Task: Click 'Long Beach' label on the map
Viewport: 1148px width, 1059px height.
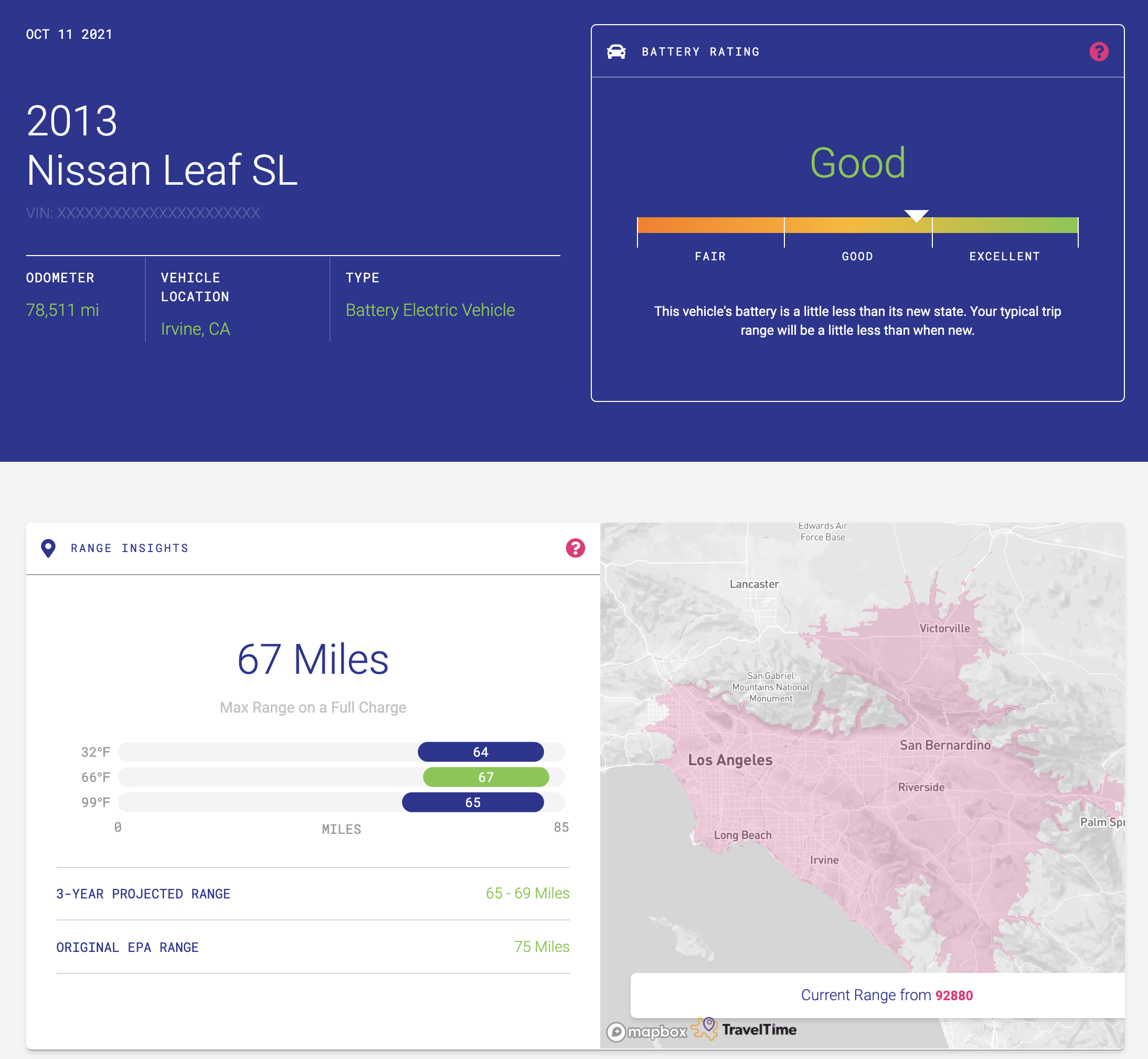Action: (x=742, y=835)
